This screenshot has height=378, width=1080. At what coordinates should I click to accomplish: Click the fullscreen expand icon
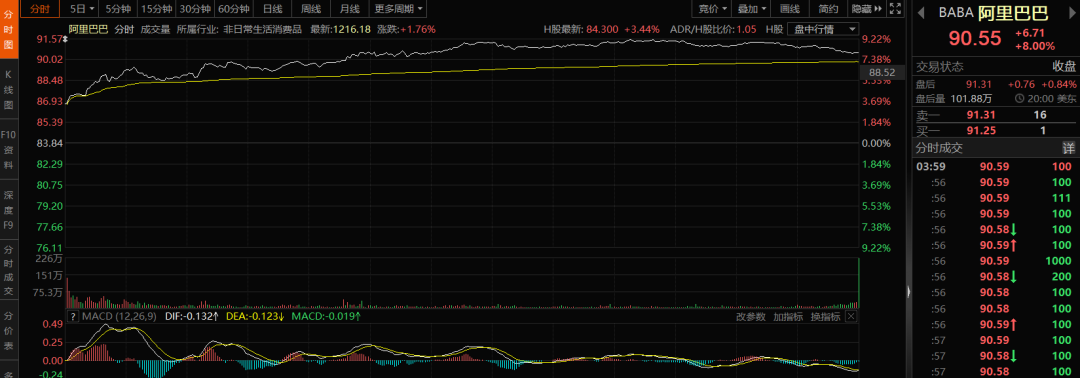[x=895, y=9]
